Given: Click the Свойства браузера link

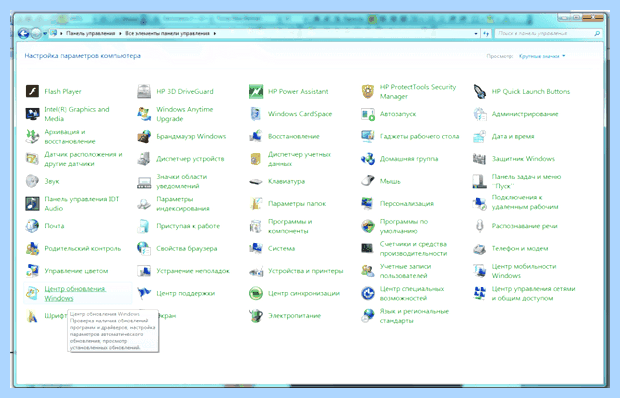Looking at the screenshot, I should [x=187, y=249].
